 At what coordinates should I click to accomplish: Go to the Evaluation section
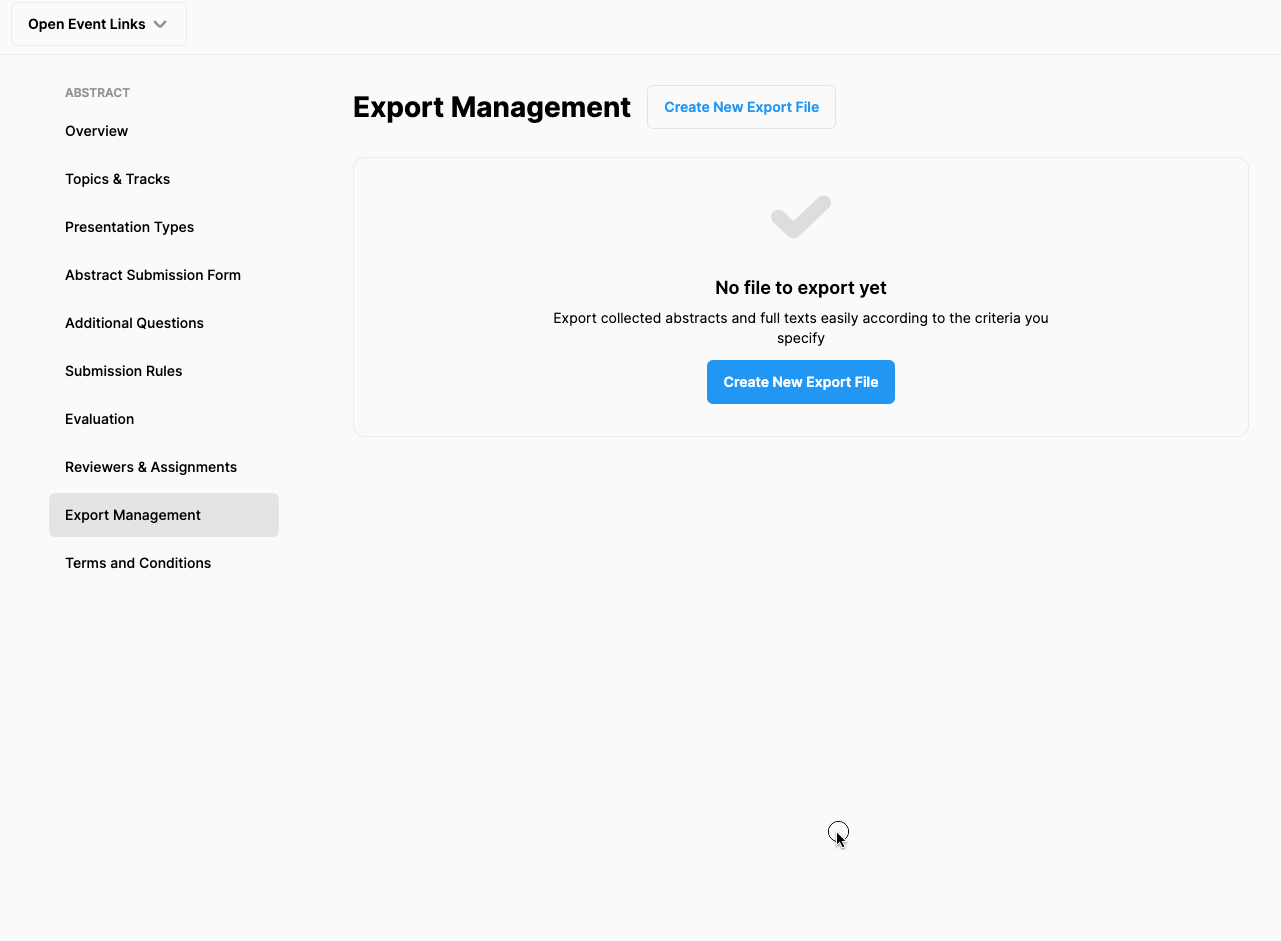coord(99,419)
